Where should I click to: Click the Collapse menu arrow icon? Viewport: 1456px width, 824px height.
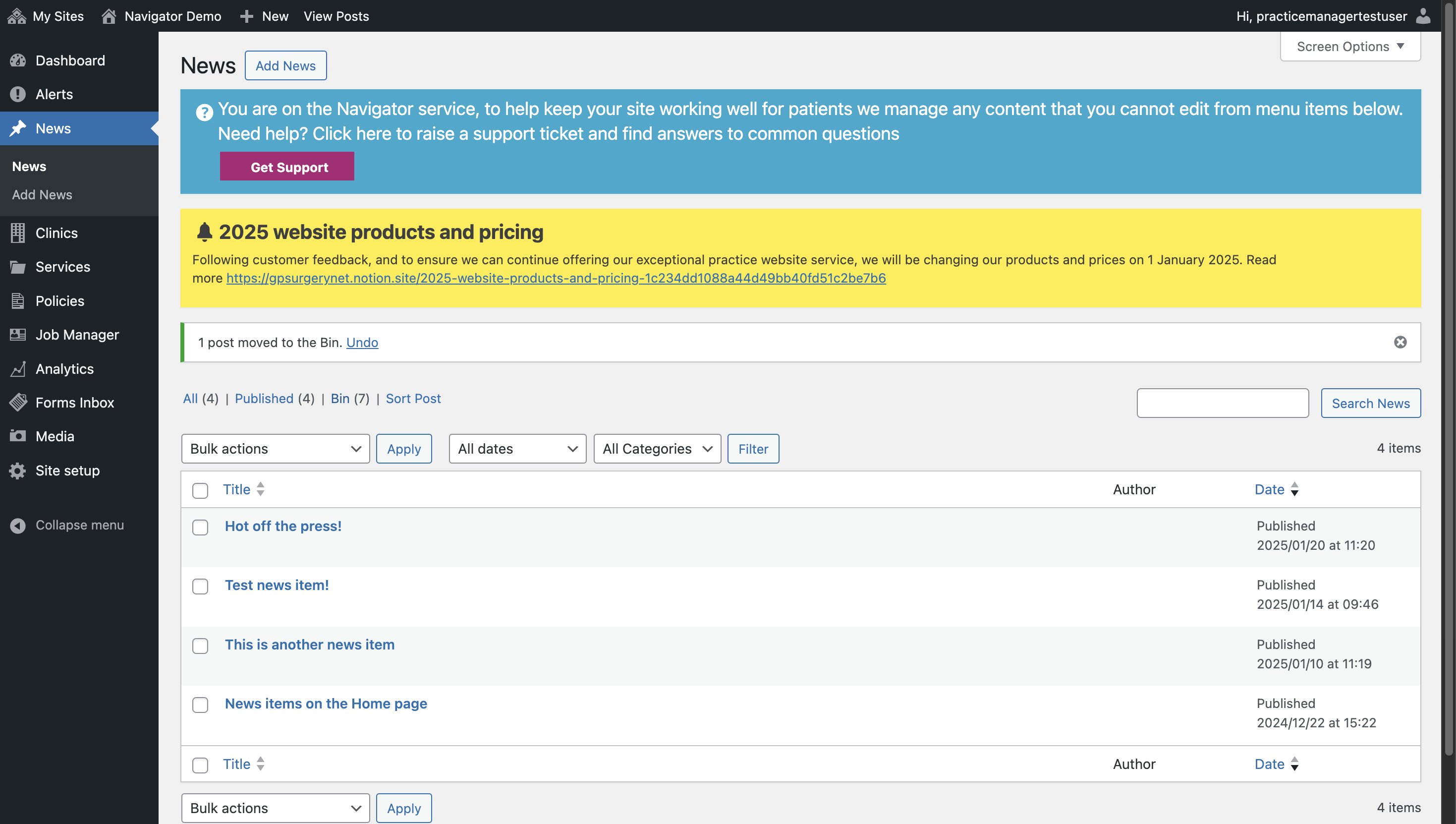(x=17, y=525)
